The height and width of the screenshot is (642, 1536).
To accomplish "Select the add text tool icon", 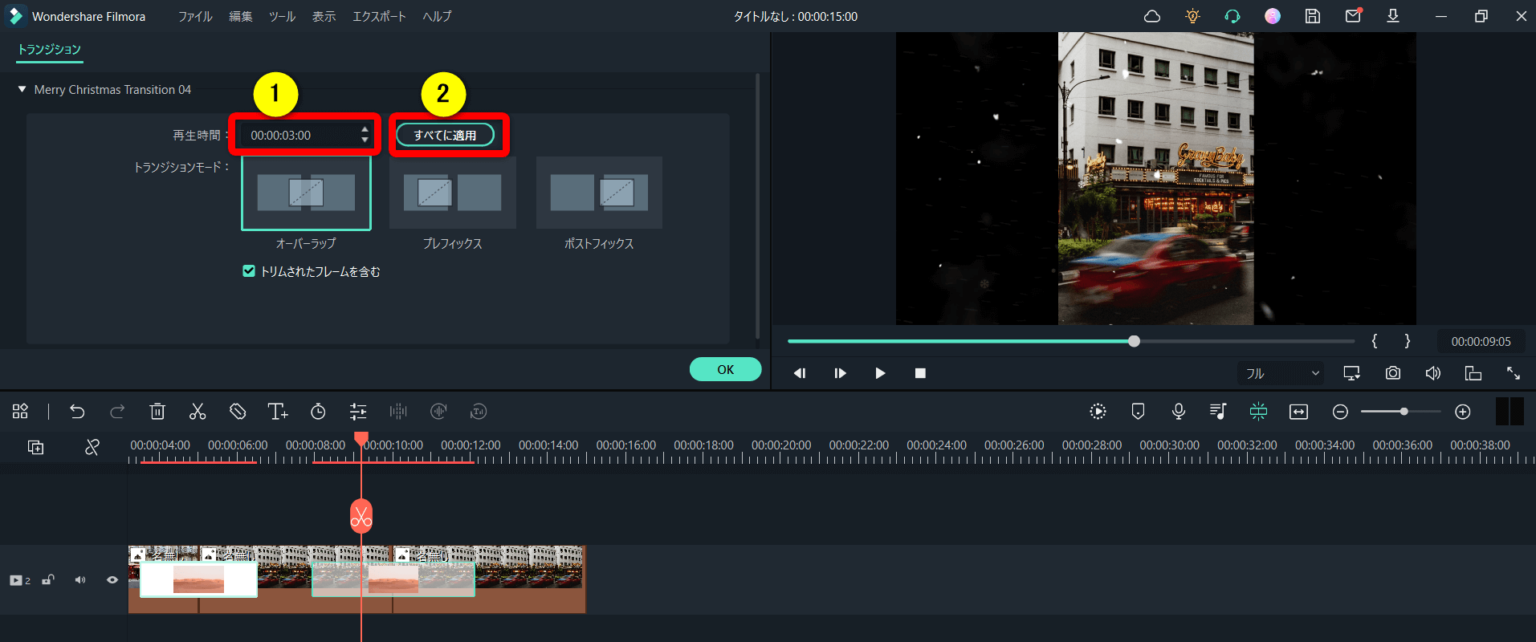I will coord(277,411).
